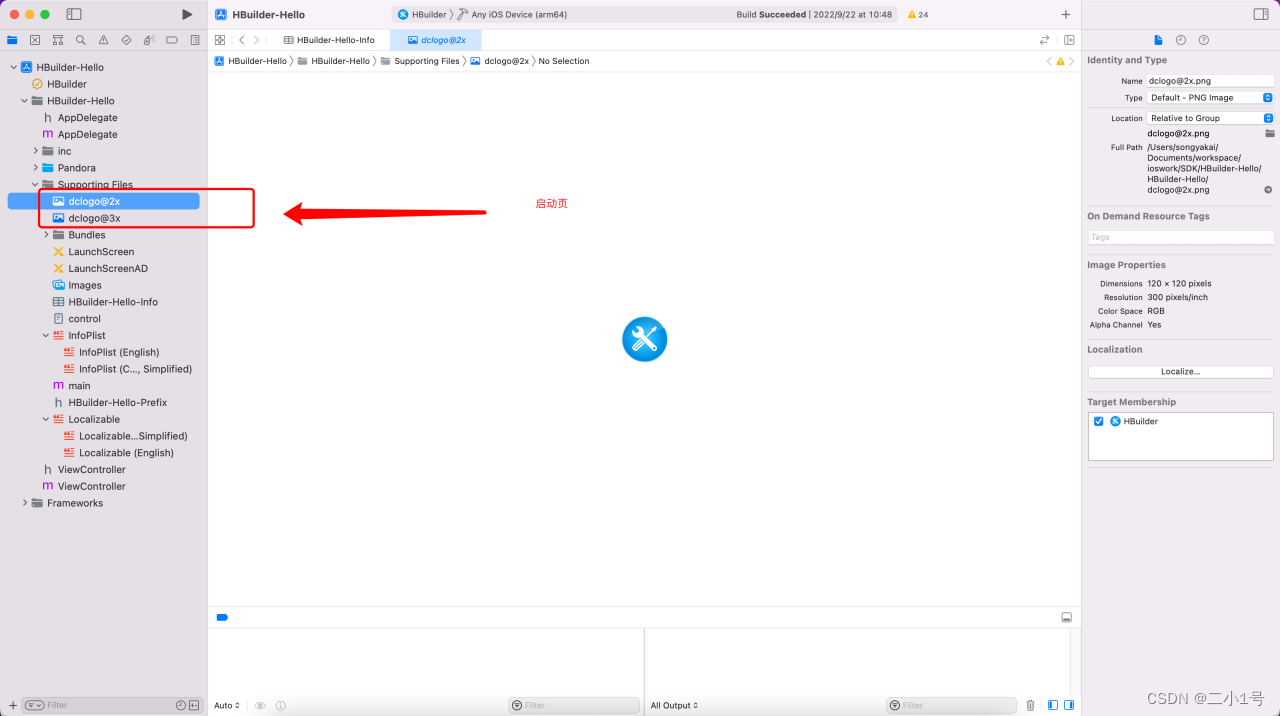1280x716 pixels.
Task: Open the related items grid menu
Action: tap(220, 40)
